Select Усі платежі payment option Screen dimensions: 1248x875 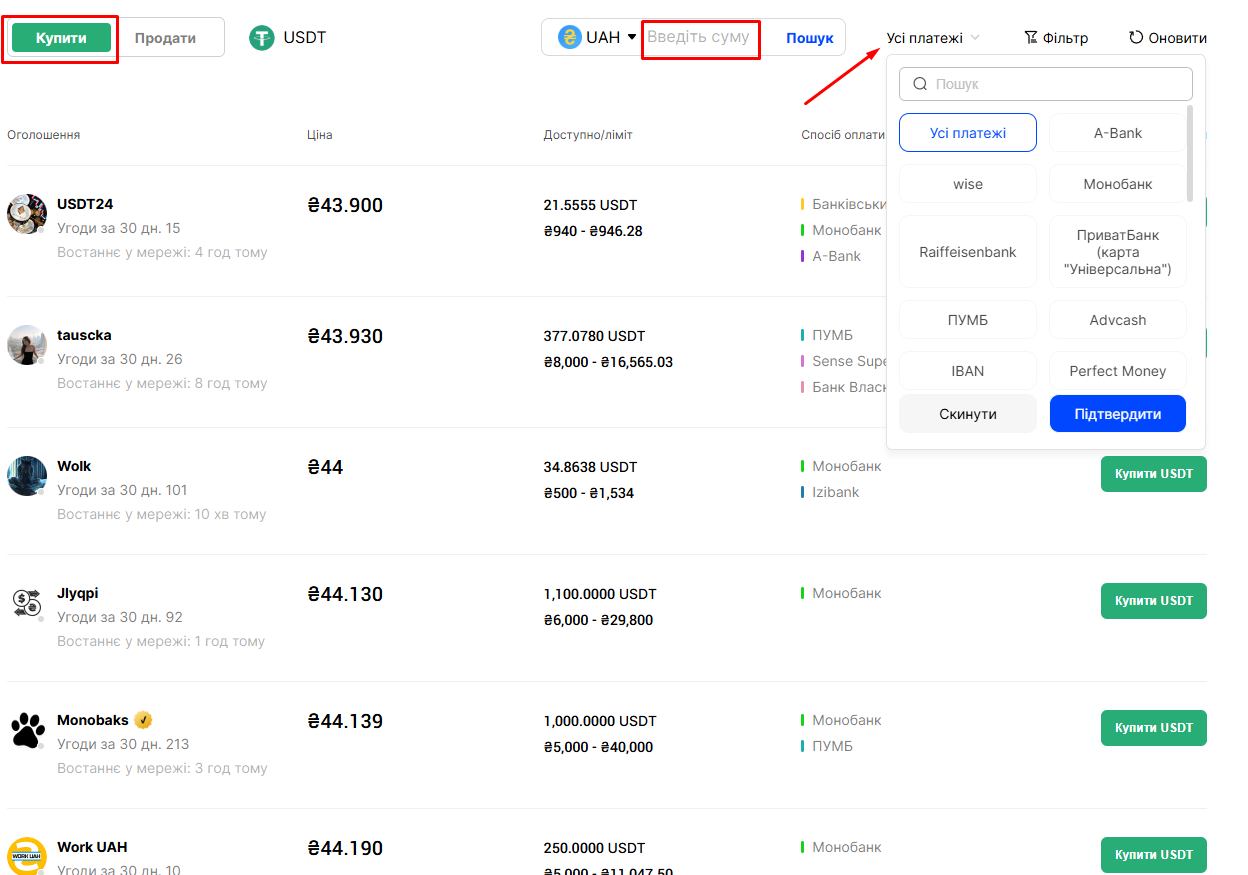tap(968, 133)
